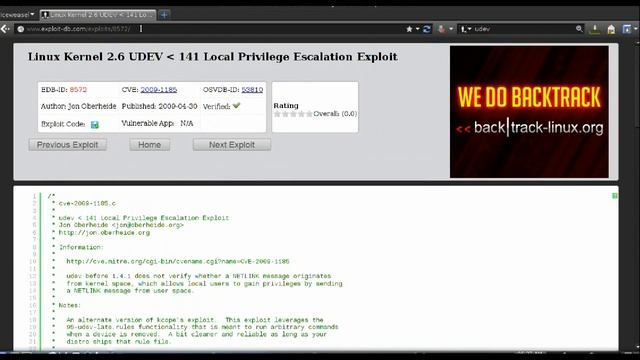
Task: Click the page title Linux Kernel 2.6 UDEV heading
Action: [213, 57]
